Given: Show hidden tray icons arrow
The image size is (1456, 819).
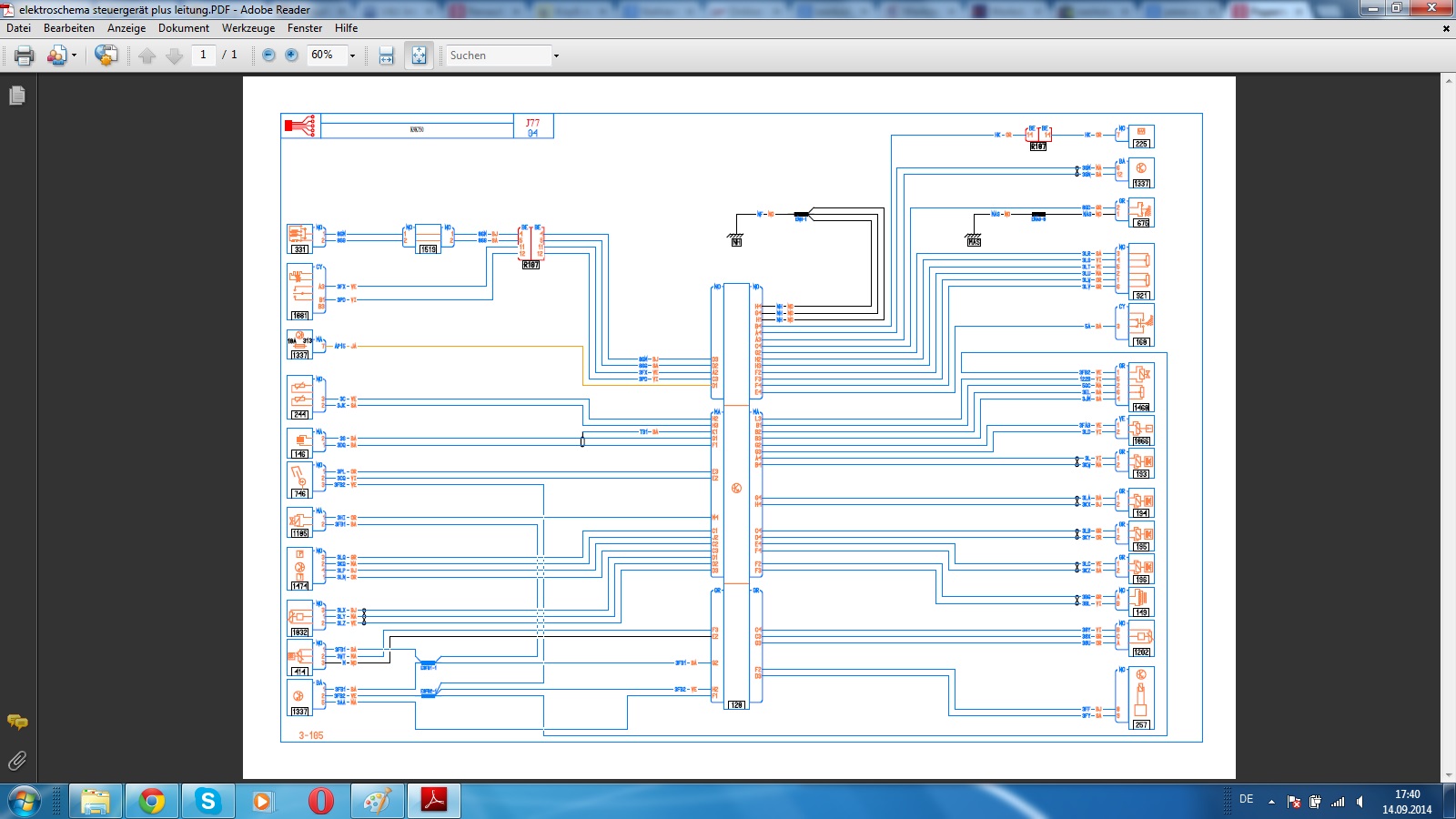Looking at the screenshot, I should [1271, 802].
